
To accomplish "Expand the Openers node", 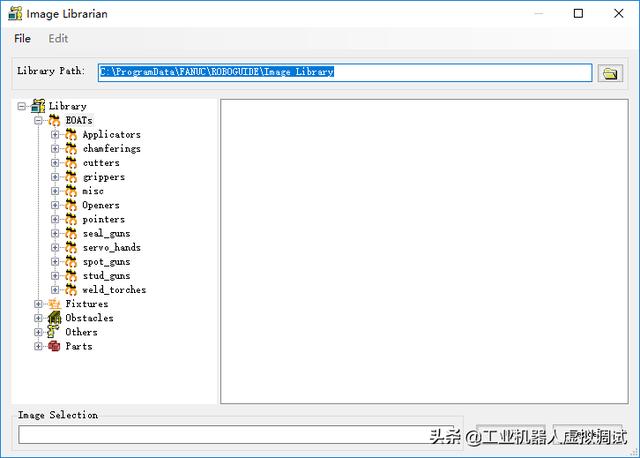I will [55, 205].
